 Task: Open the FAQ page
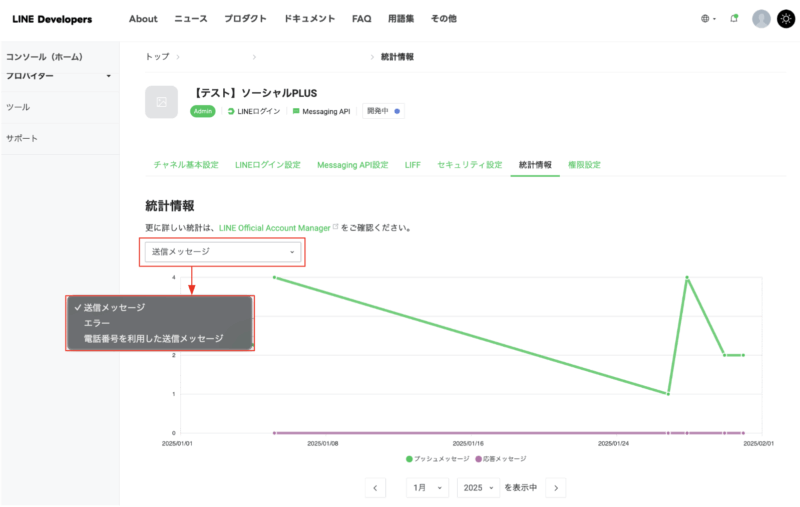click(361, 19)
